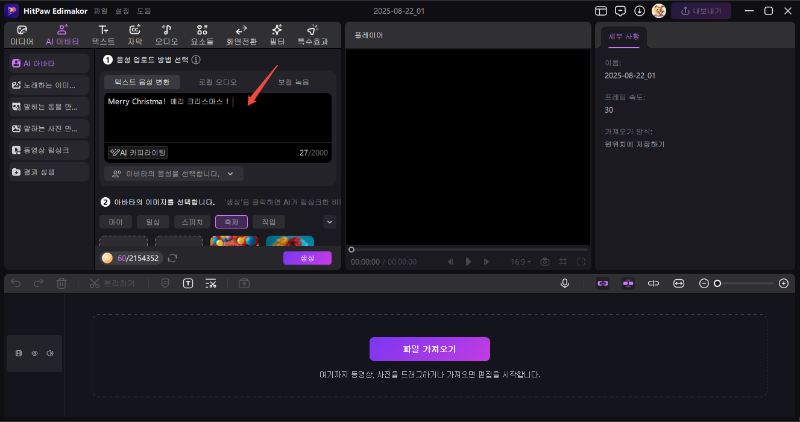Screen dimensions: 800x422
Task: Switch to the 로컬 오디오 tab
Action: click(218, 82)
